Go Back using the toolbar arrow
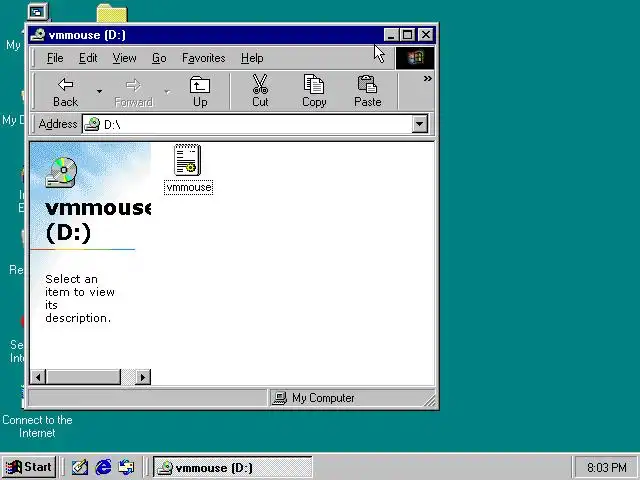 click(65, 92)
